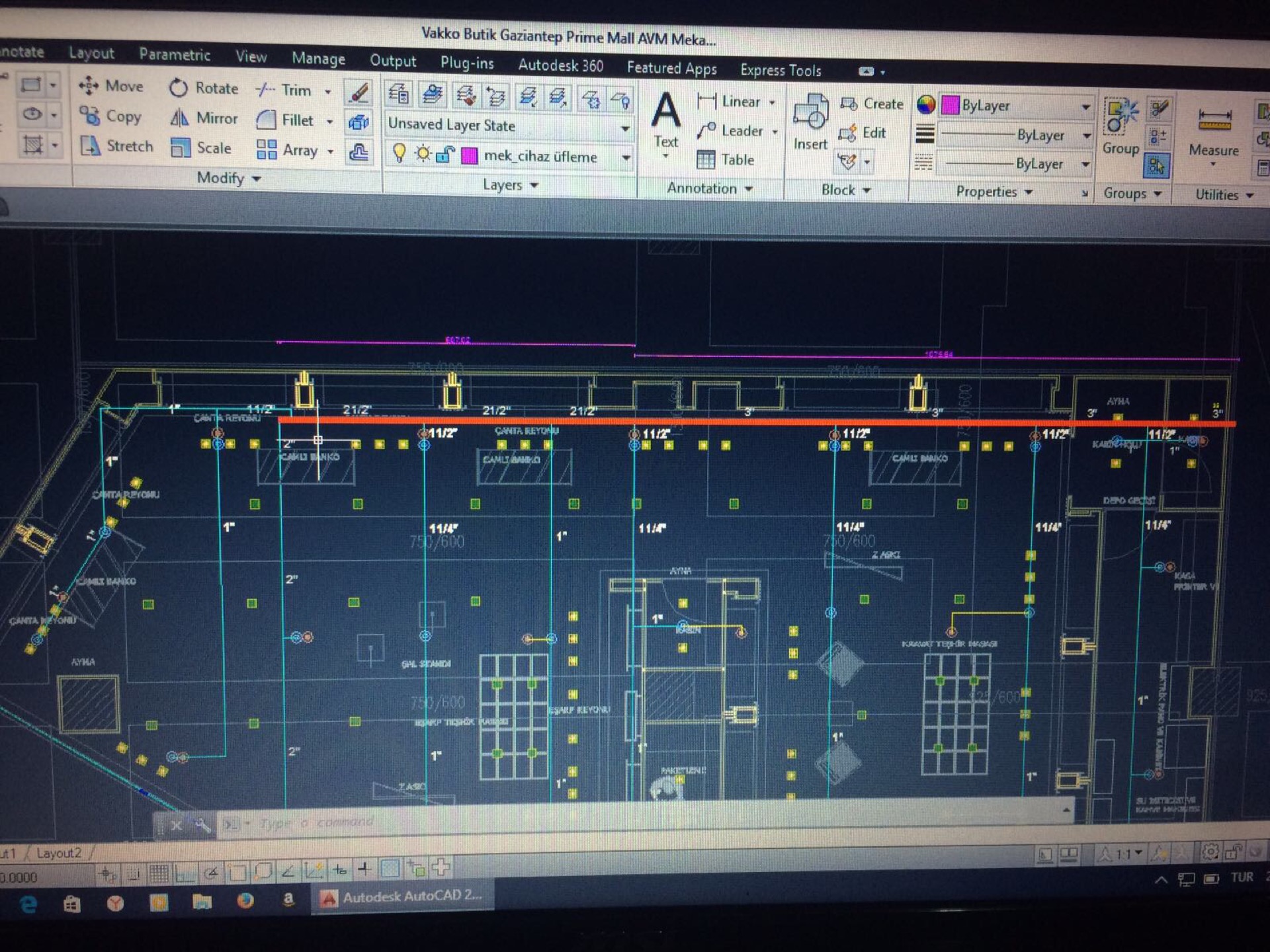The image size is (1270, 952).
Task: Open the Featured Apps ribbon tab
Action: pyautogui.click(x=671, y=67)
